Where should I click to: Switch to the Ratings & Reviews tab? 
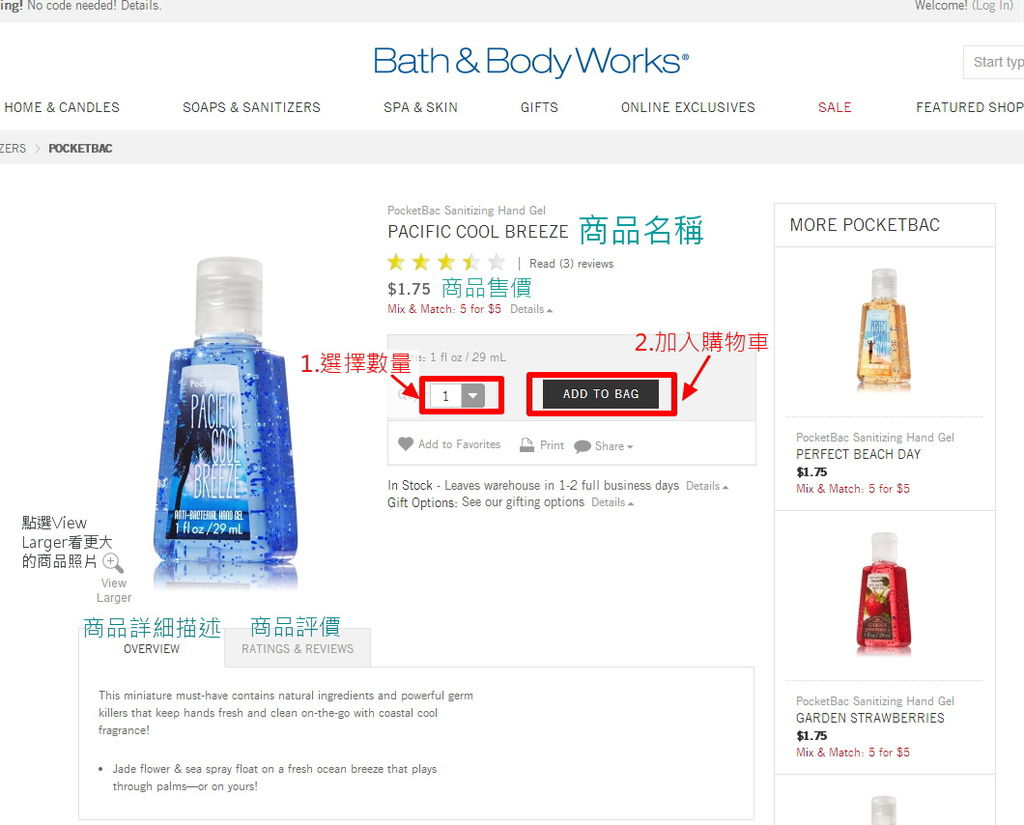tap(297, 649)
